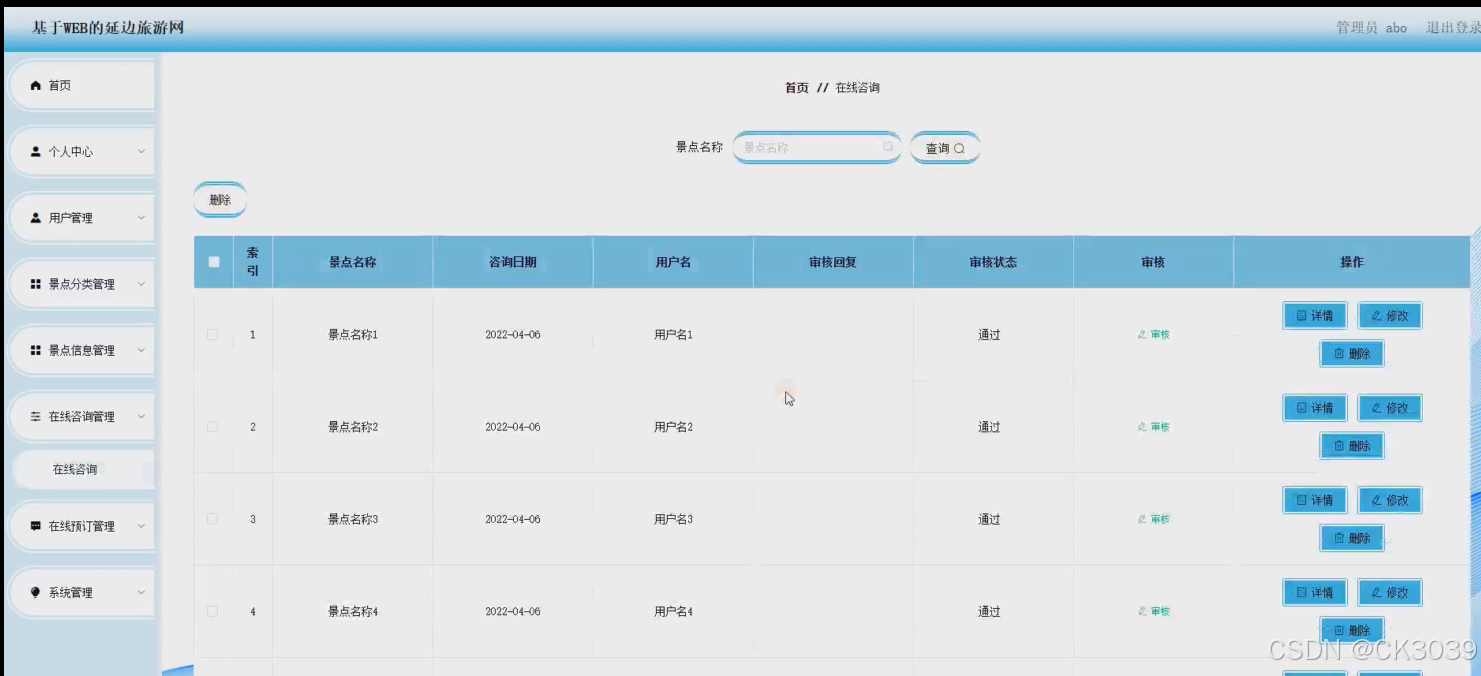Click the row 删除 button for 景点名称4
Screen dimensions: 1481x676
tap(1352, 630)
